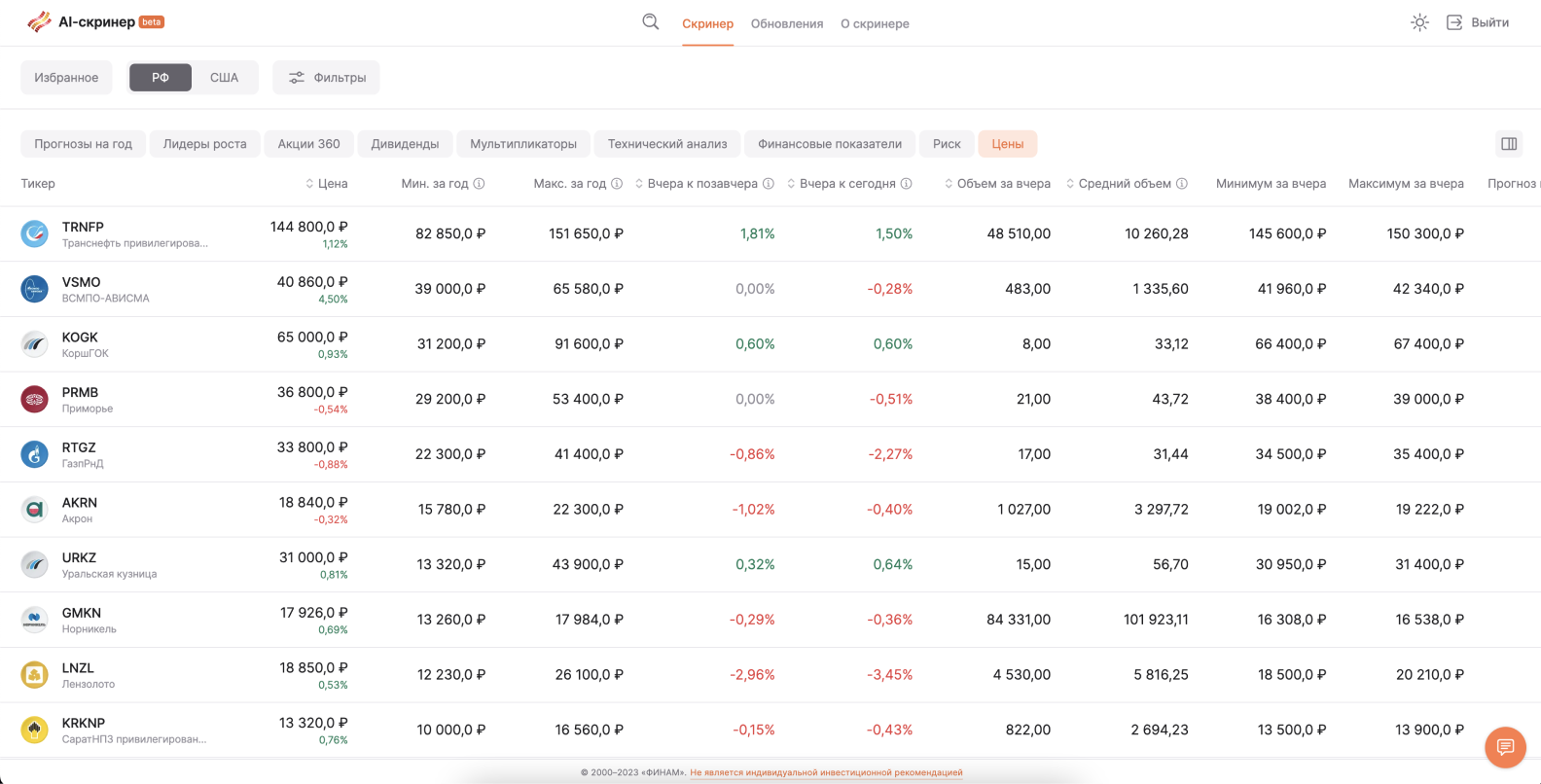
Task: Click Приморье company name
Action: click(x=88, y=409)
